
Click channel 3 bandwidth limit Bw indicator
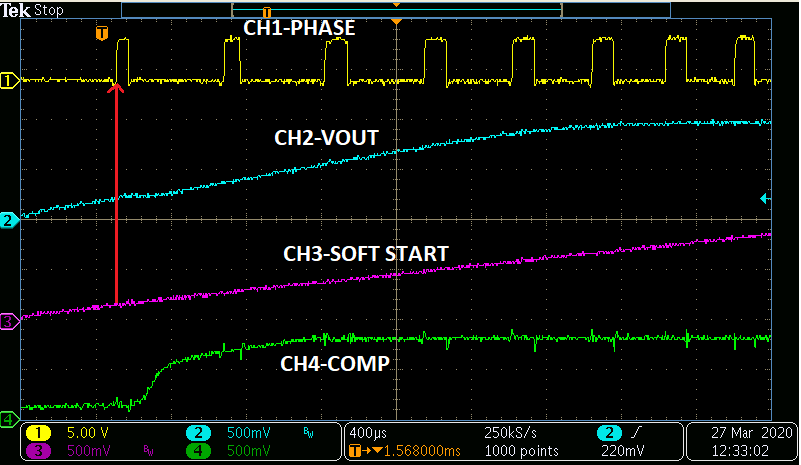tap(148, 451)
